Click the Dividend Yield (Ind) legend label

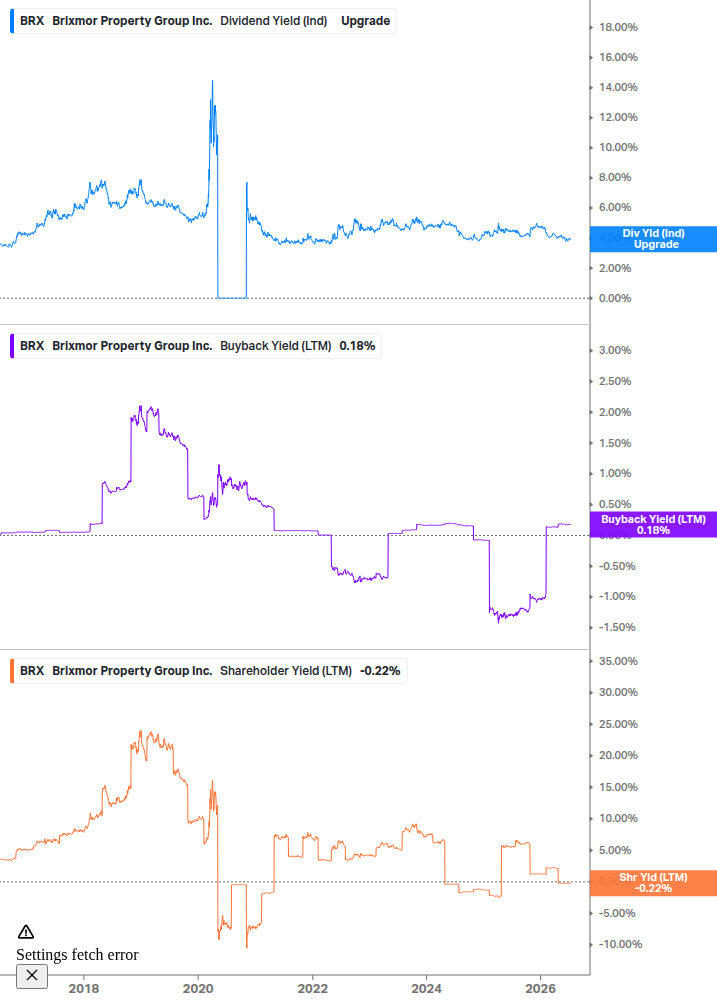tap(274, 21)
